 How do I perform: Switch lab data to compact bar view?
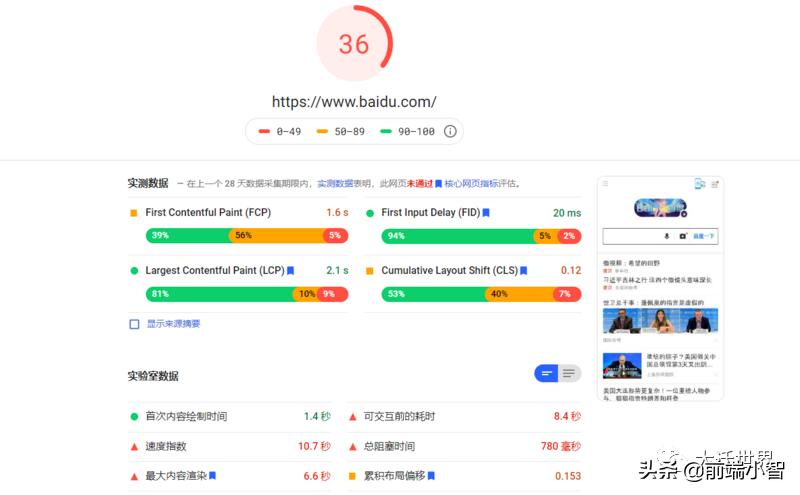[x=546, y=374]
